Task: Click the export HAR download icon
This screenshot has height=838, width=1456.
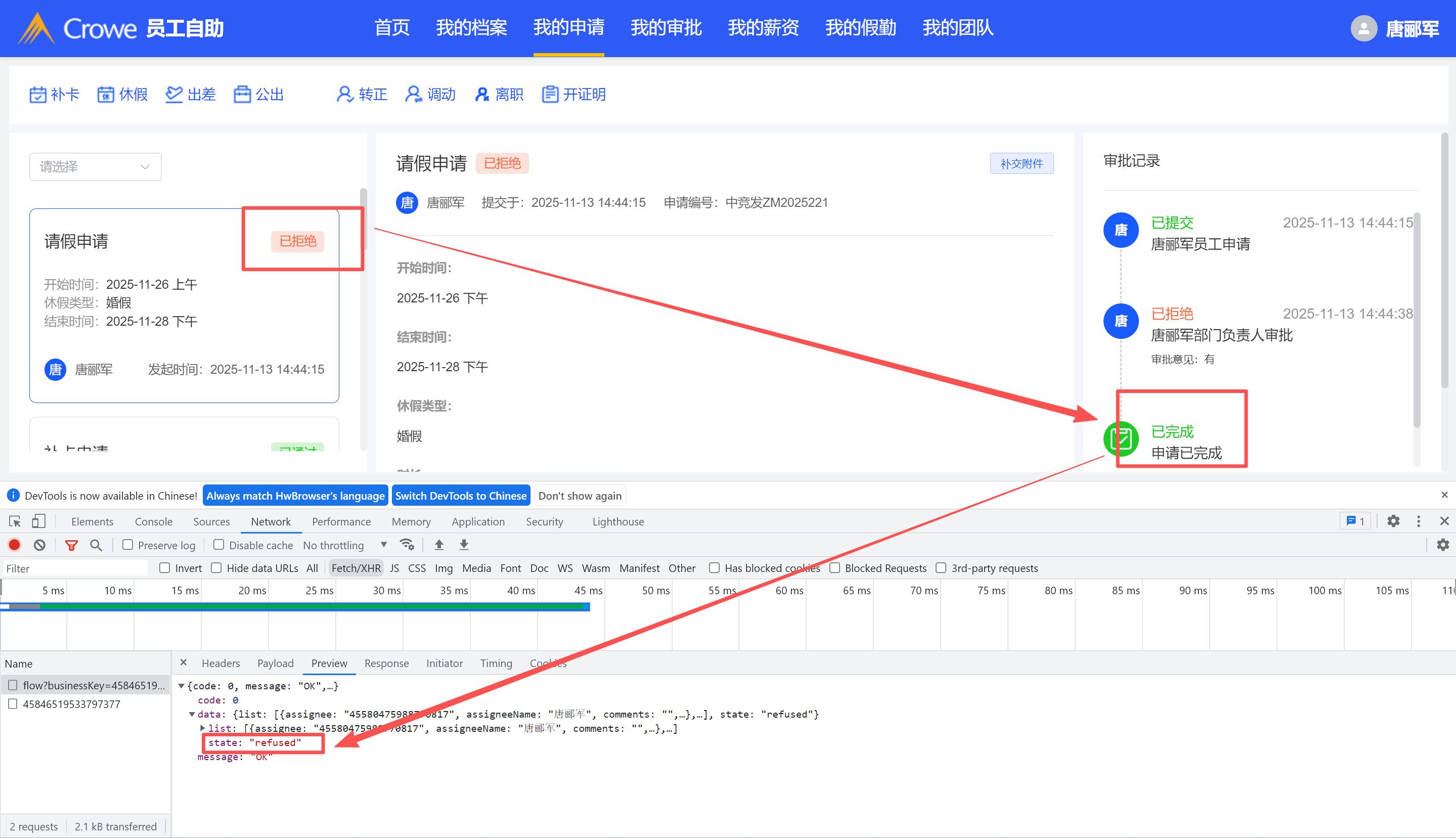Action: point(464,545)
